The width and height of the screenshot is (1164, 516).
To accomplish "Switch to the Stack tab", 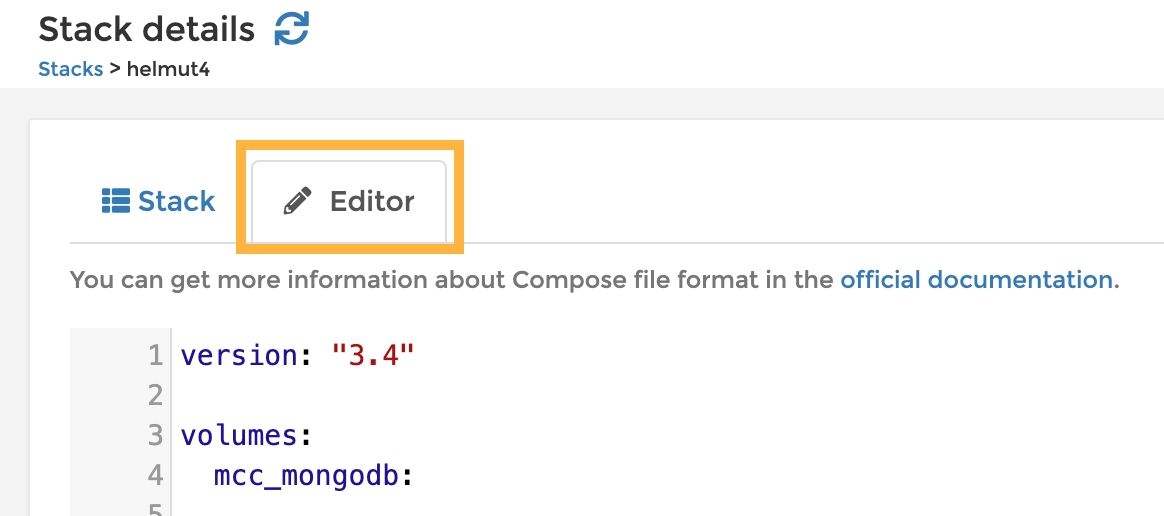I will click(x=159, y=201).
